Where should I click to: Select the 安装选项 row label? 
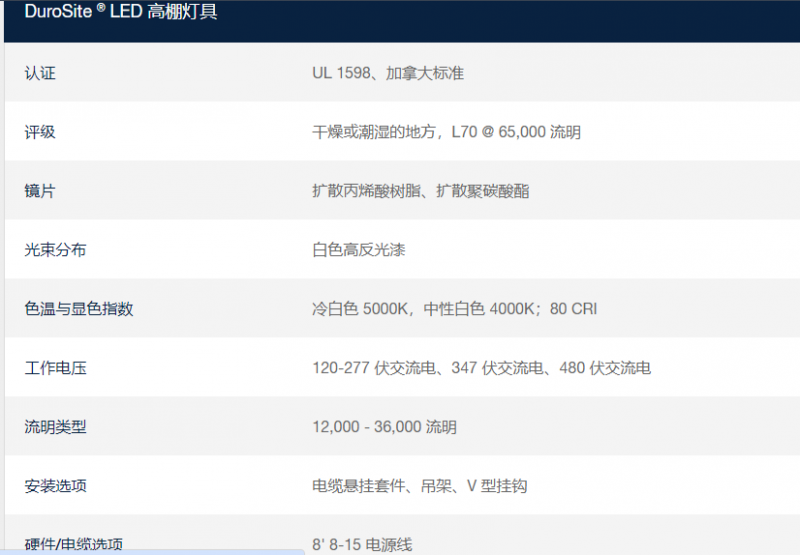click(56, 486)
